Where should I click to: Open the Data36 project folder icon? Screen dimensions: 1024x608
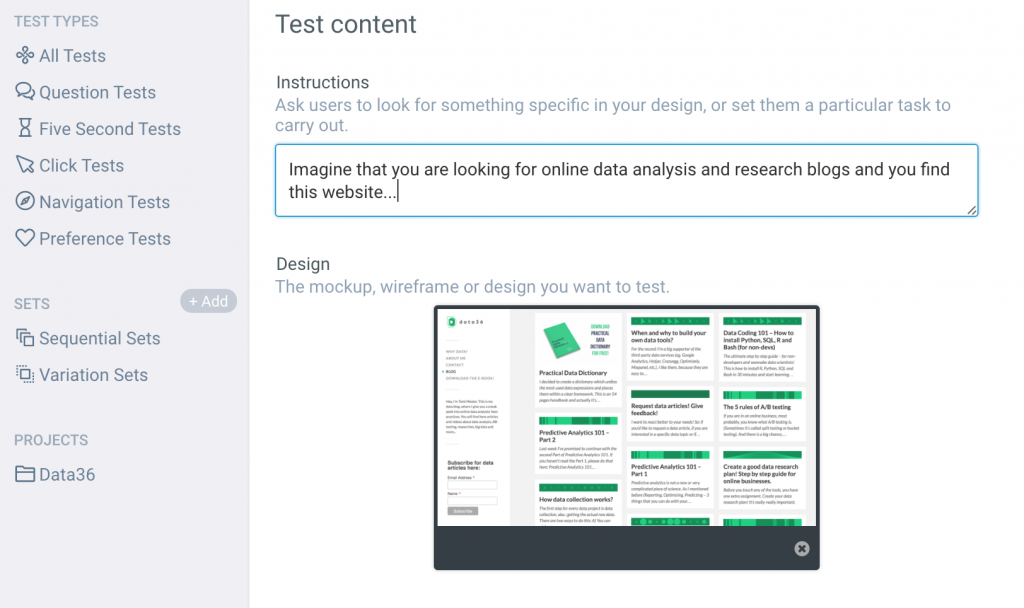click(27, 474)
